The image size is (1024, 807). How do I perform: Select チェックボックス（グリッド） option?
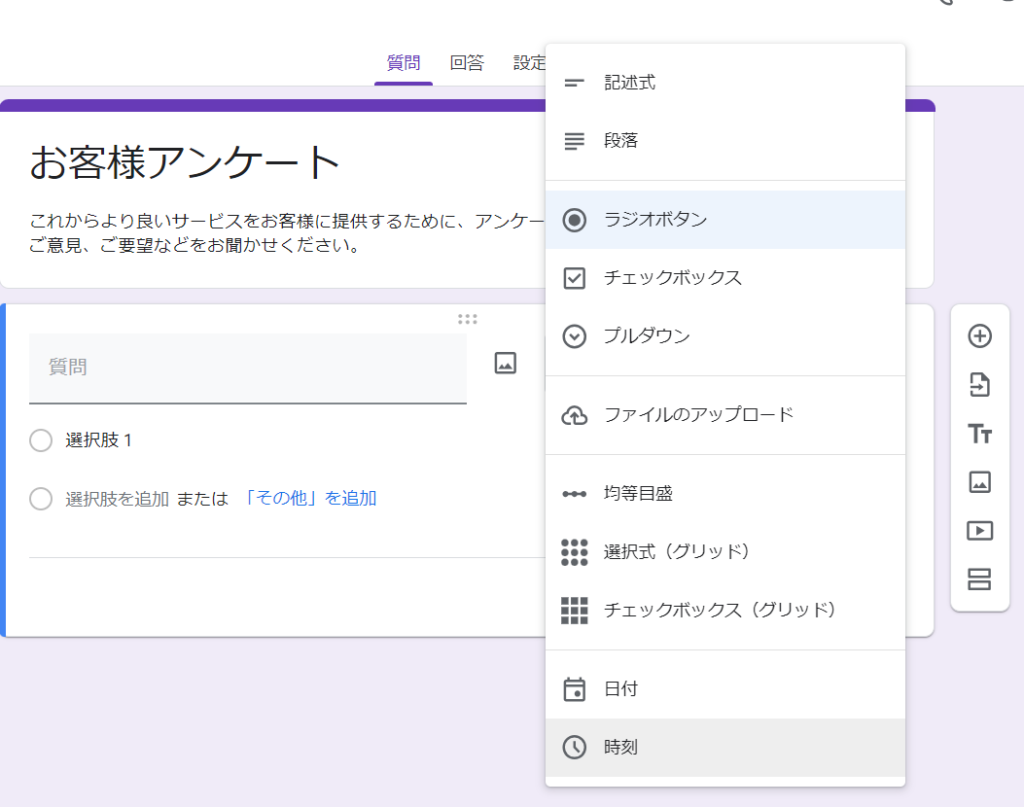click(x=725, y=610)
